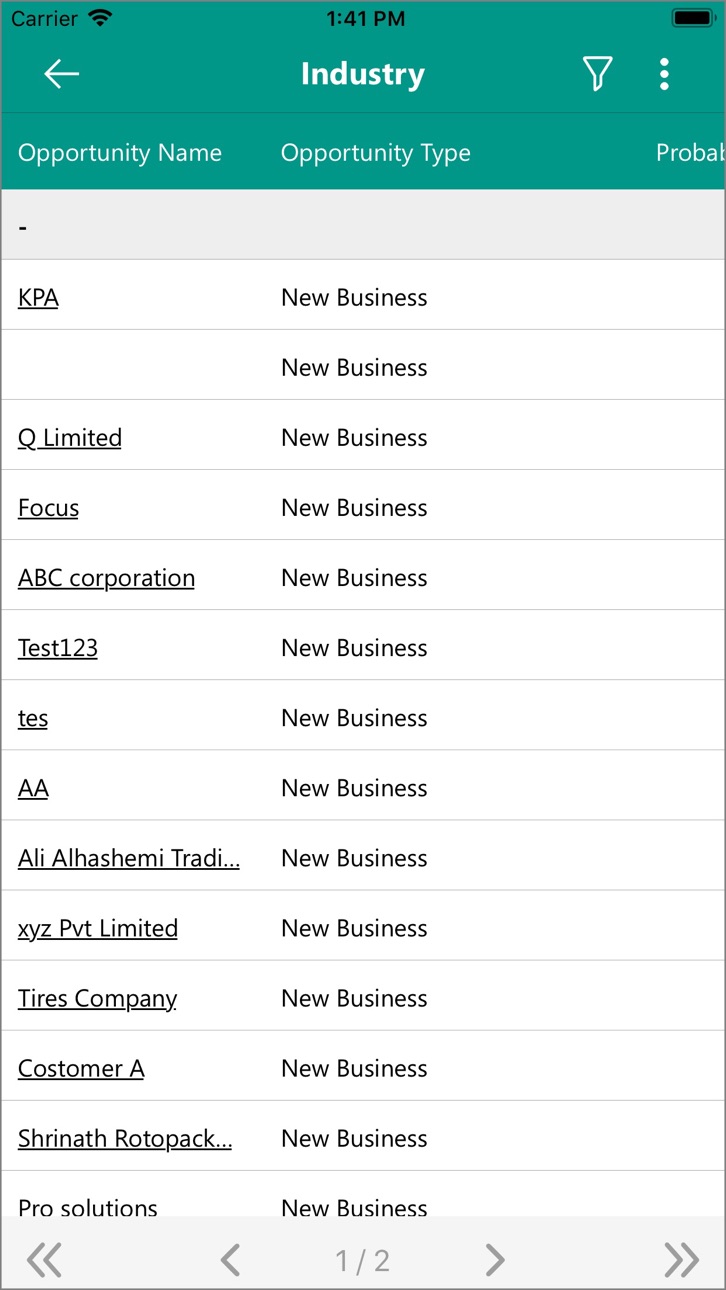Open the Focus opportunity link
Image resolution: width=726 pixels, height=1290 pixels.
pos(48,508)
